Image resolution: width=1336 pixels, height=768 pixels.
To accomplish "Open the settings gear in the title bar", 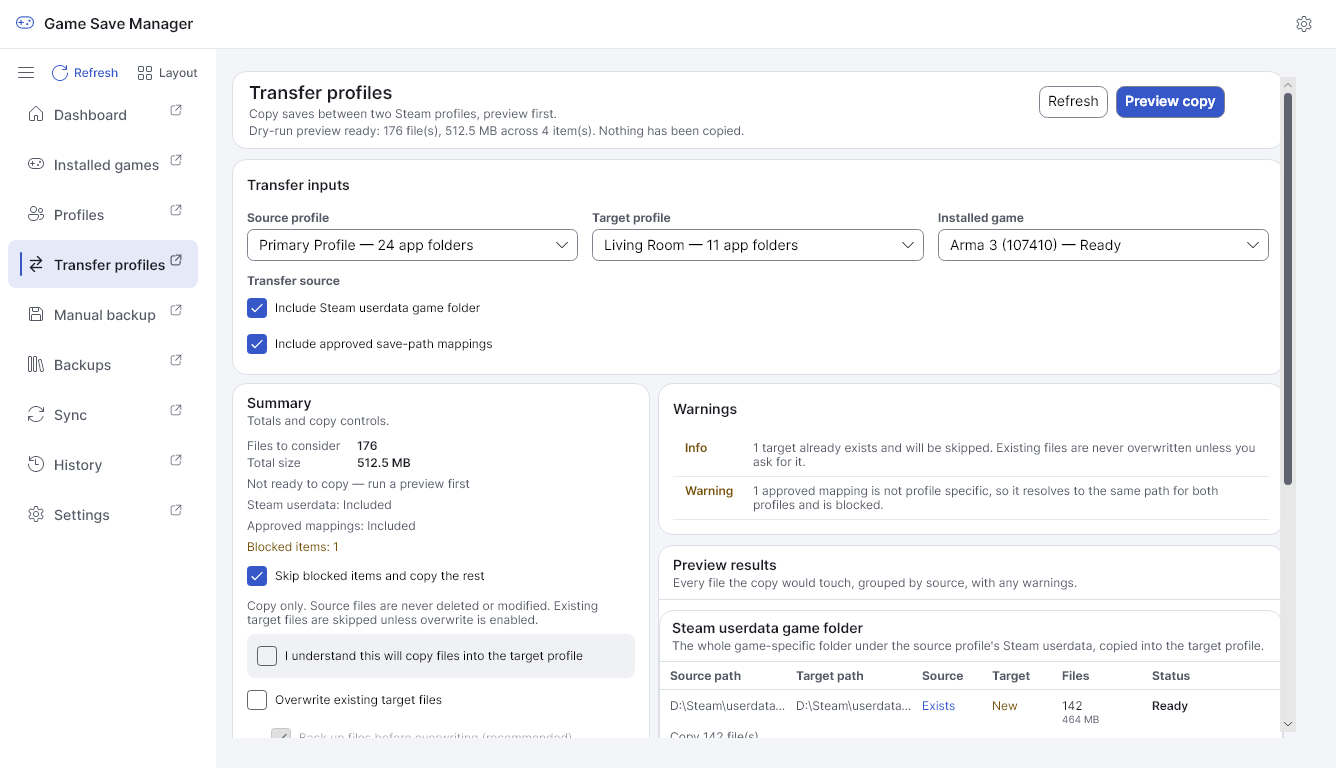I will tap(1304, 24).
